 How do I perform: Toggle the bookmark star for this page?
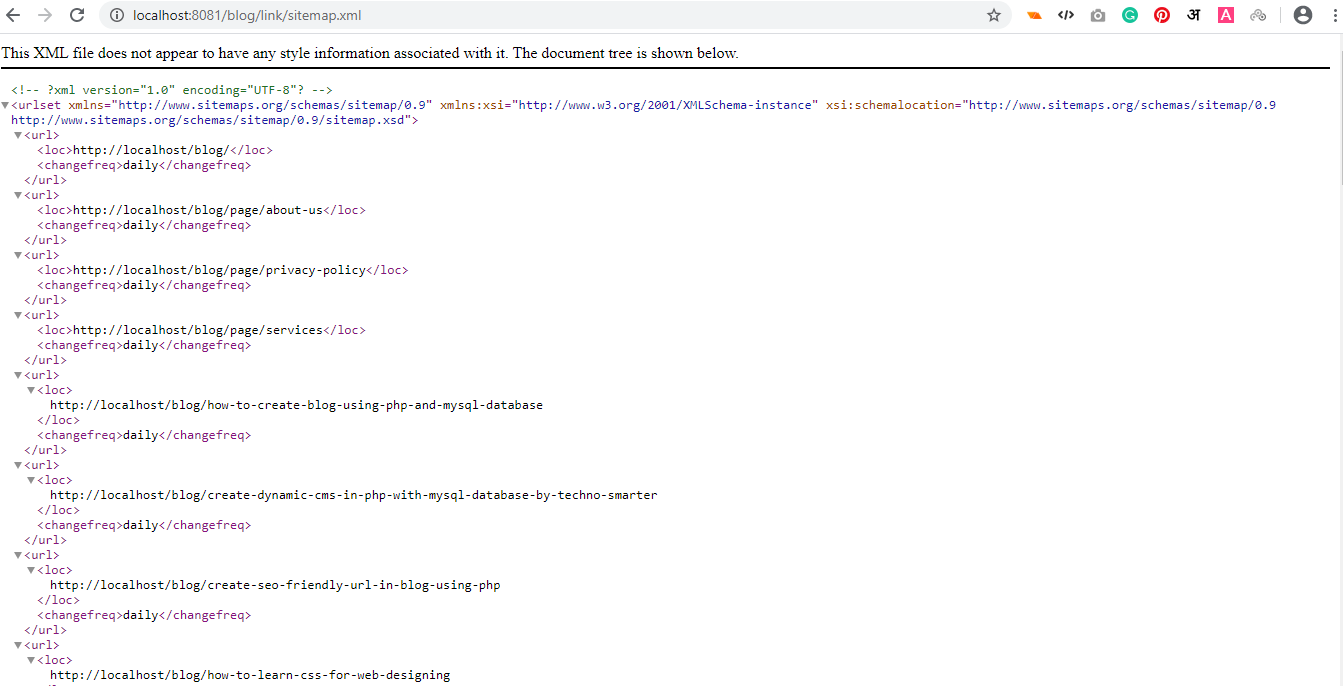pyautogui.click(x=994, y=15)
